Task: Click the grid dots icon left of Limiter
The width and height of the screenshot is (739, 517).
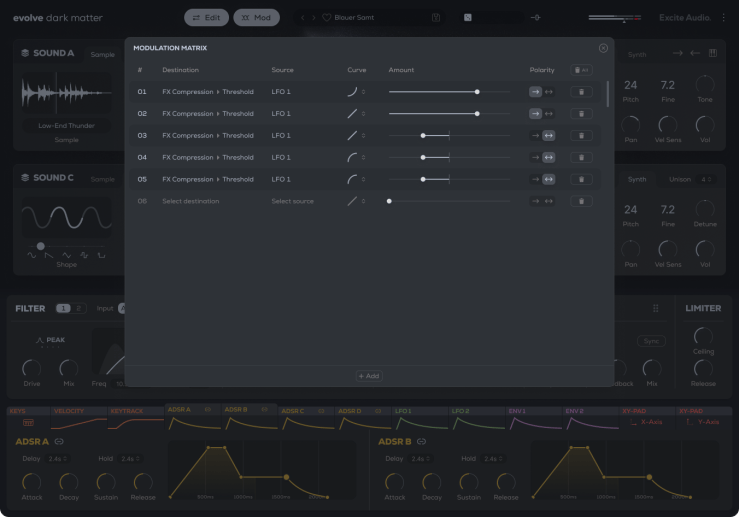Action: click(655, 308)
